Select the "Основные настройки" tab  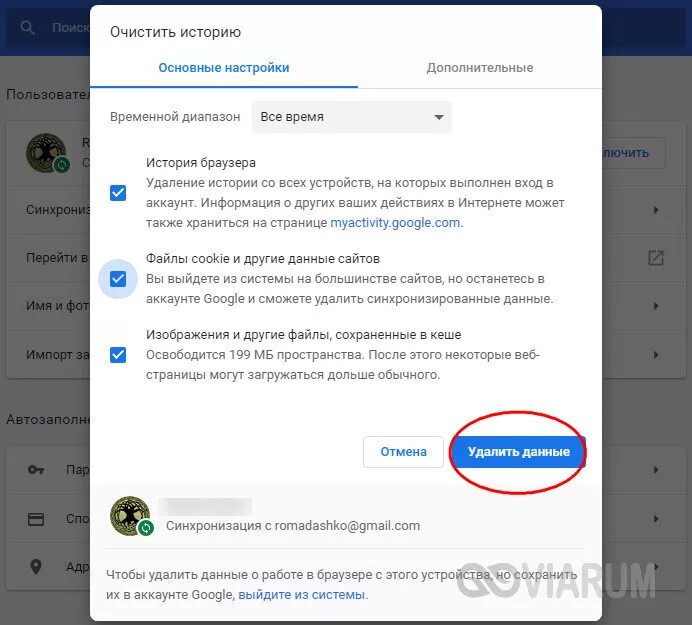[x=224, y=68]
